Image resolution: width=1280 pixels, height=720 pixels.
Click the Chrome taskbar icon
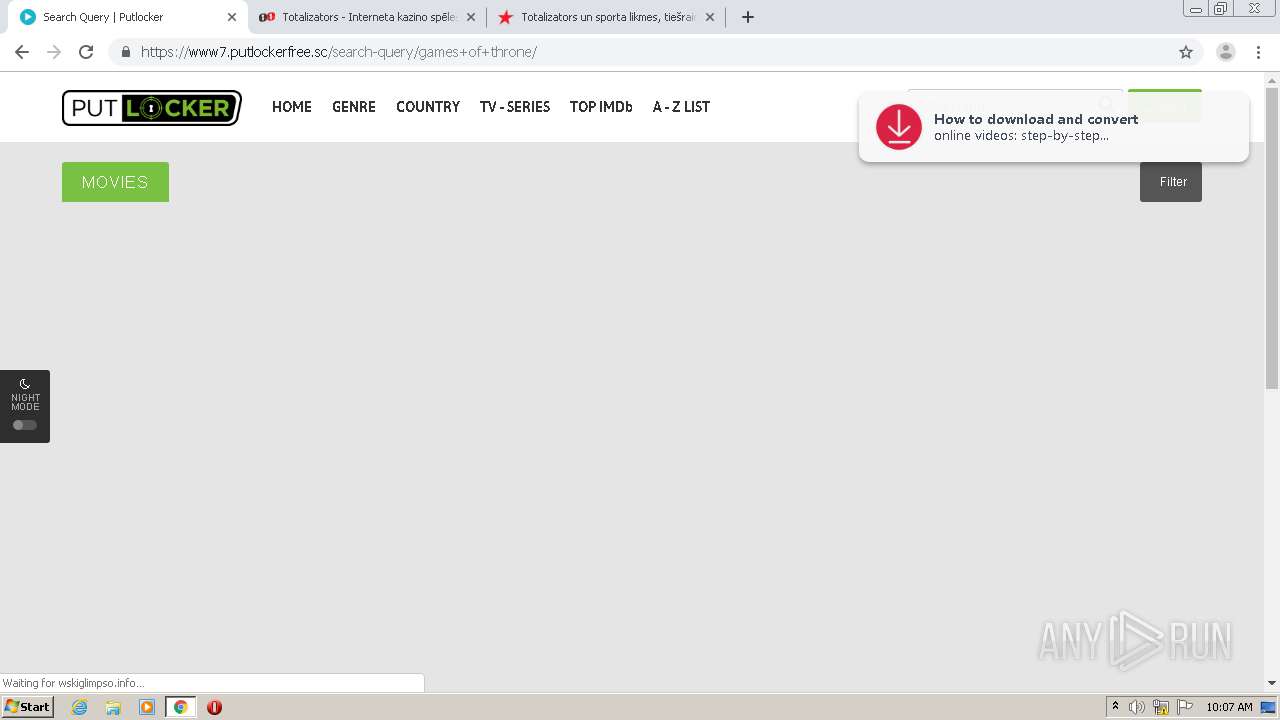180,707
